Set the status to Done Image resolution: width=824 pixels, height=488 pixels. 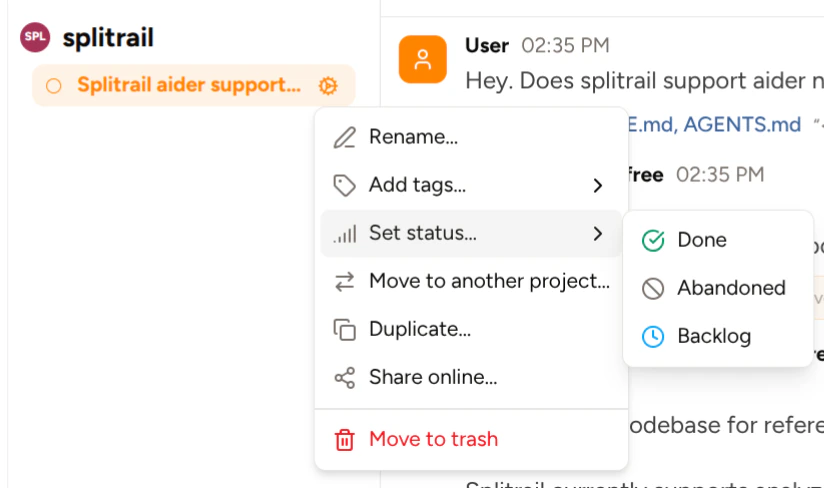tap(718, 241)
